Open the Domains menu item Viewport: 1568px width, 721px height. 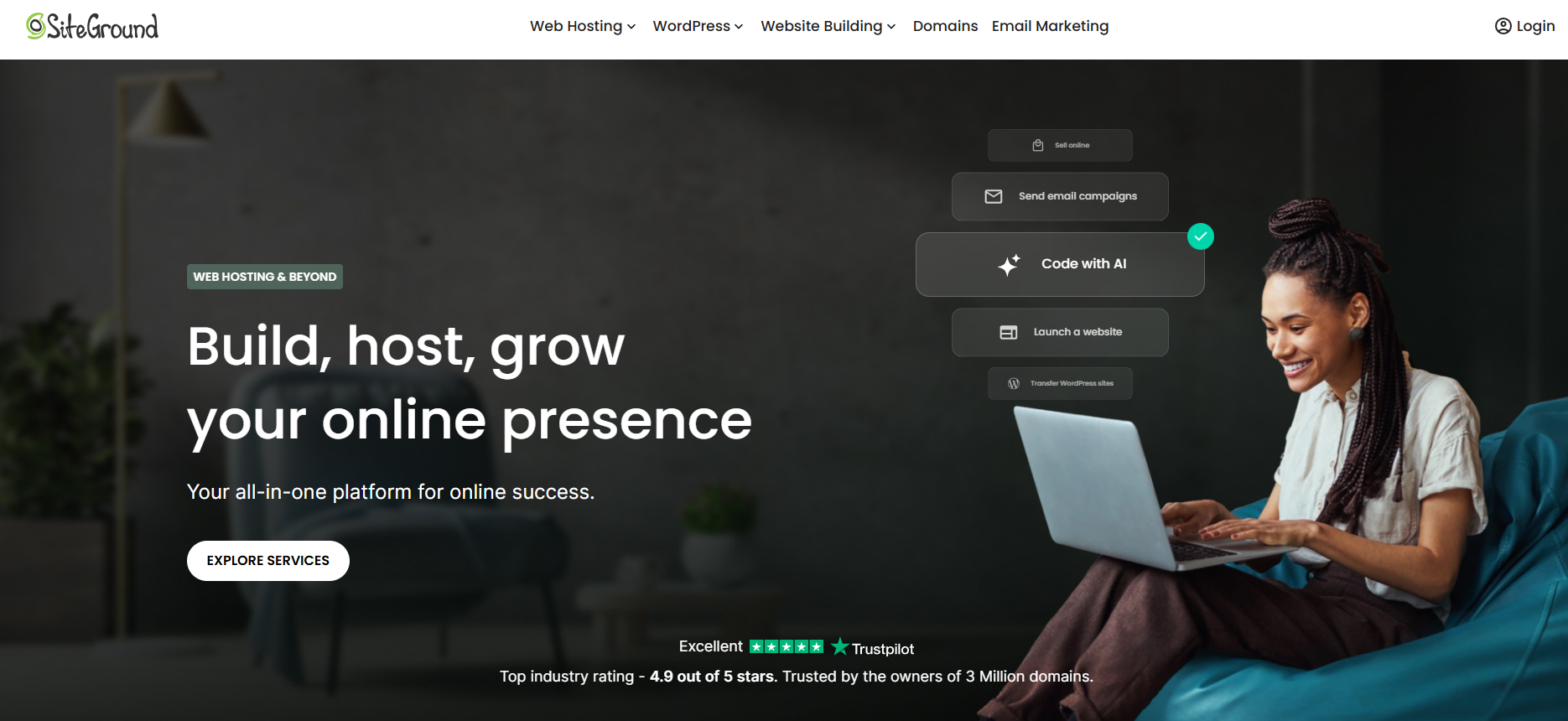click(x=945, y=26)
